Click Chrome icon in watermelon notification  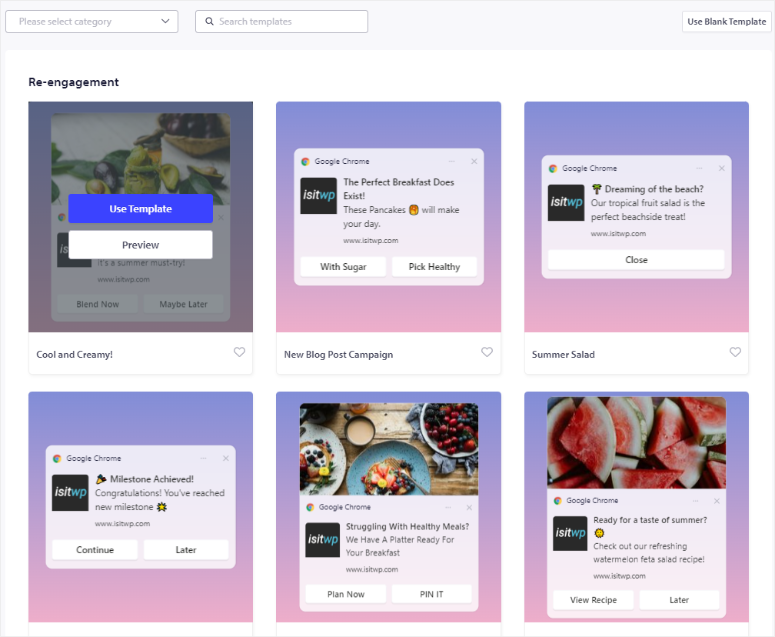[558, 501]
